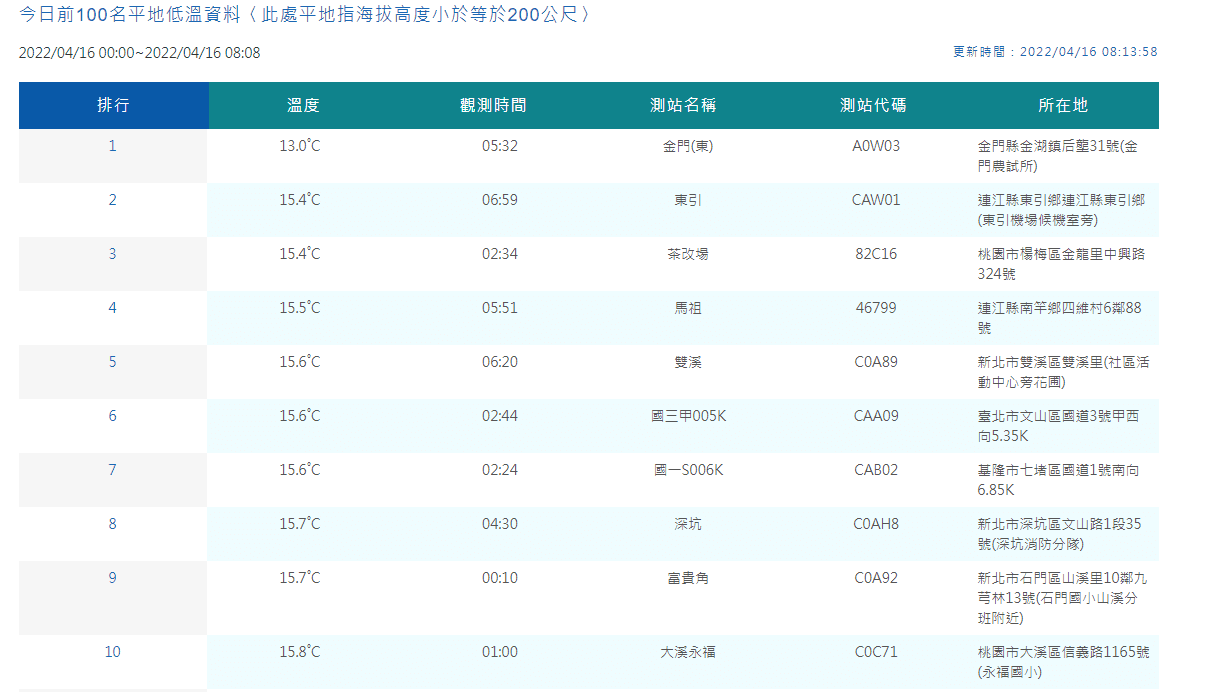Click observation time 02:44
1217x692 pixels.
point(500,415)
